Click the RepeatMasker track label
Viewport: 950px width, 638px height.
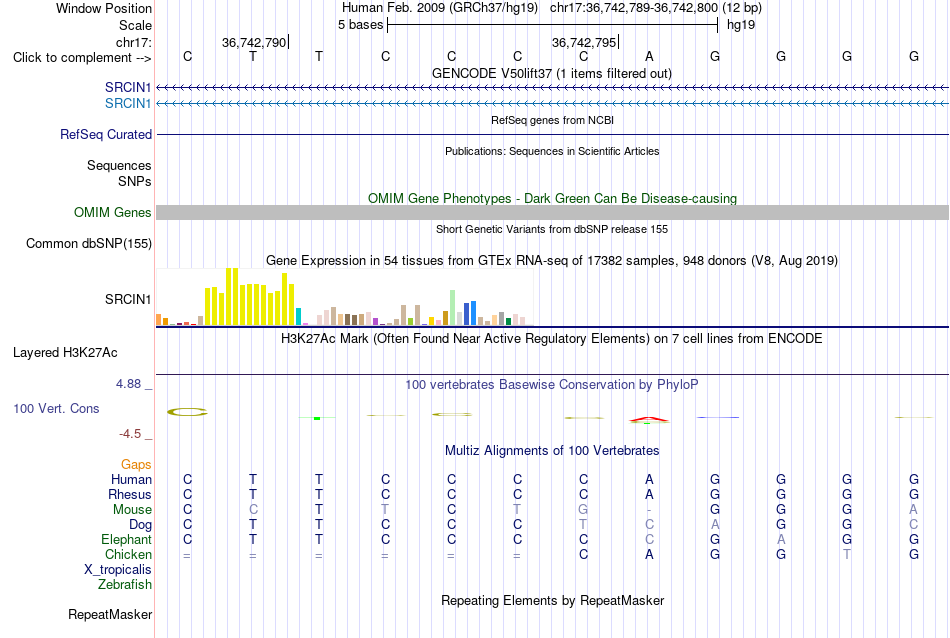click(x=110, y=614)
